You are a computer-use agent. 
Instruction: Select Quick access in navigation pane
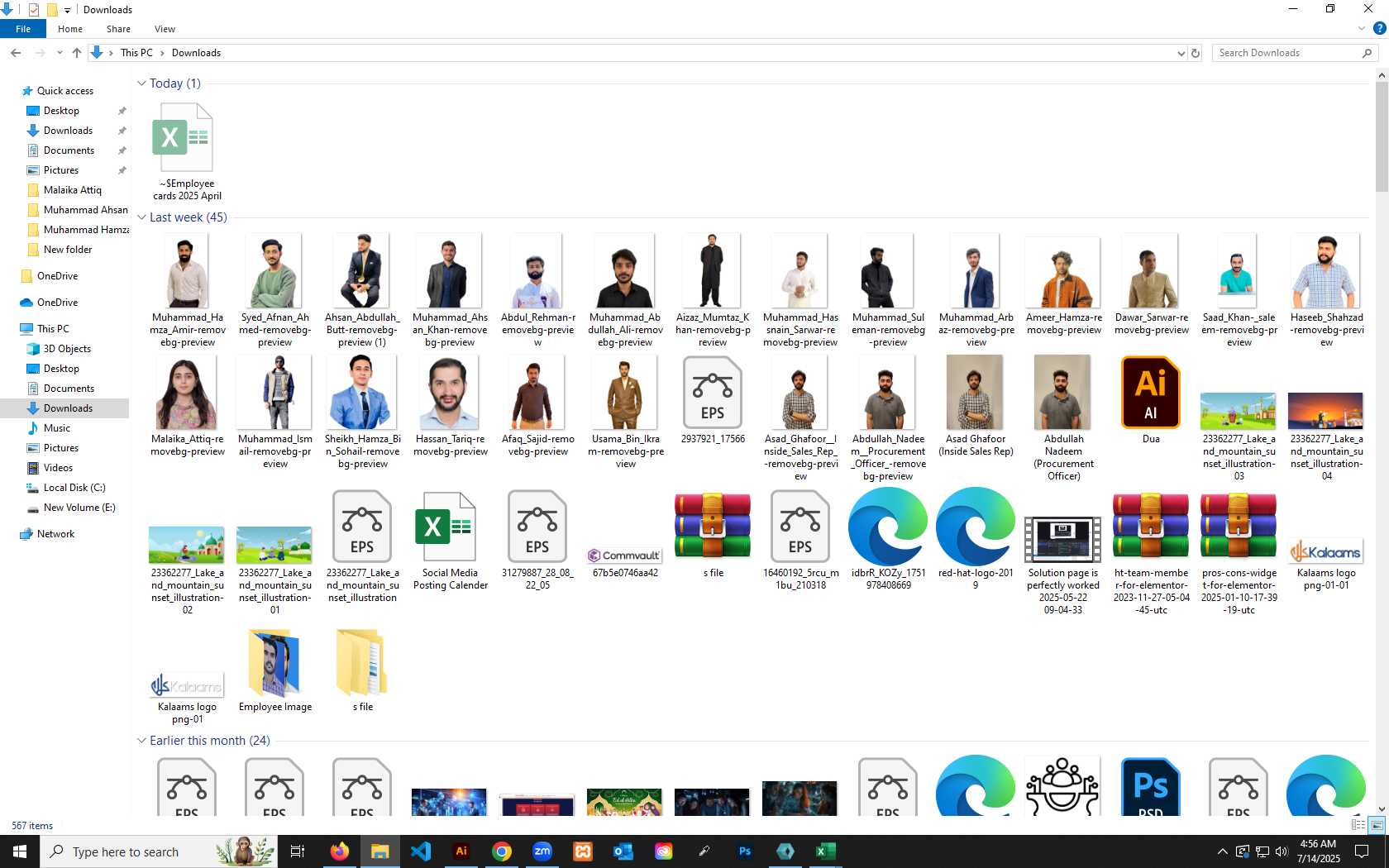coord(64,91)
